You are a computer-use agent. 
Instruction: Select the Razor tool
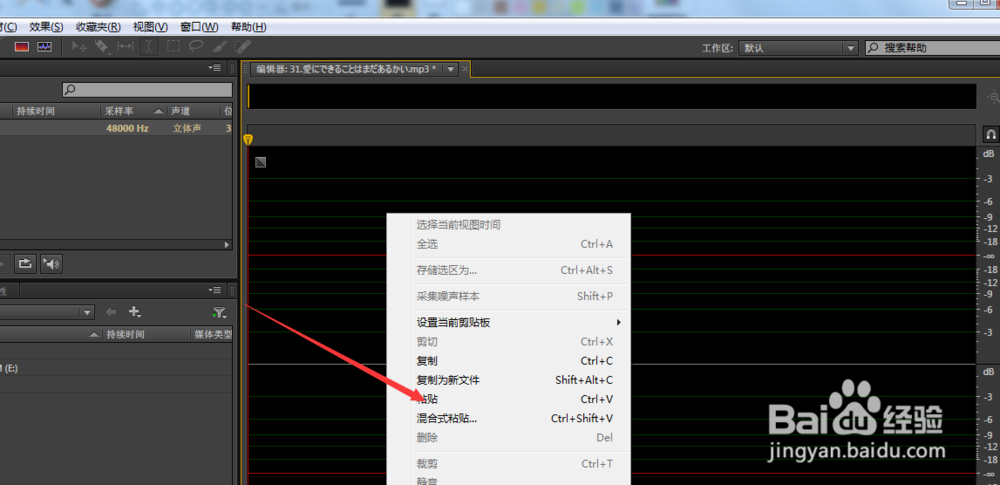[101, 47]
